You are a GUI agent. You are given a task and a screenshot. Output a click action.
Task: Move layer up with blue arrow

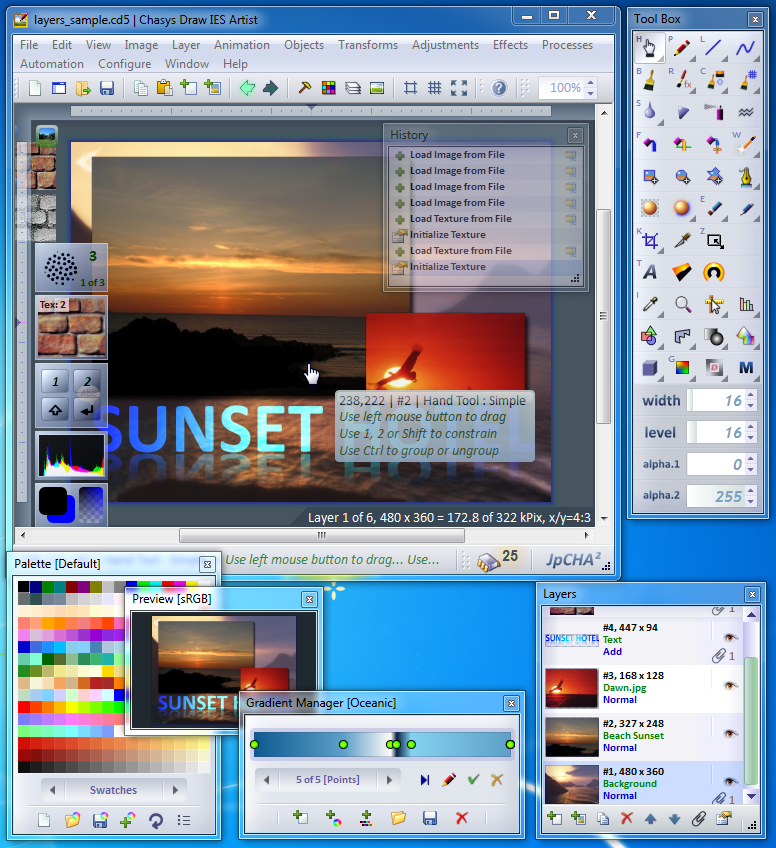(651, 818)
